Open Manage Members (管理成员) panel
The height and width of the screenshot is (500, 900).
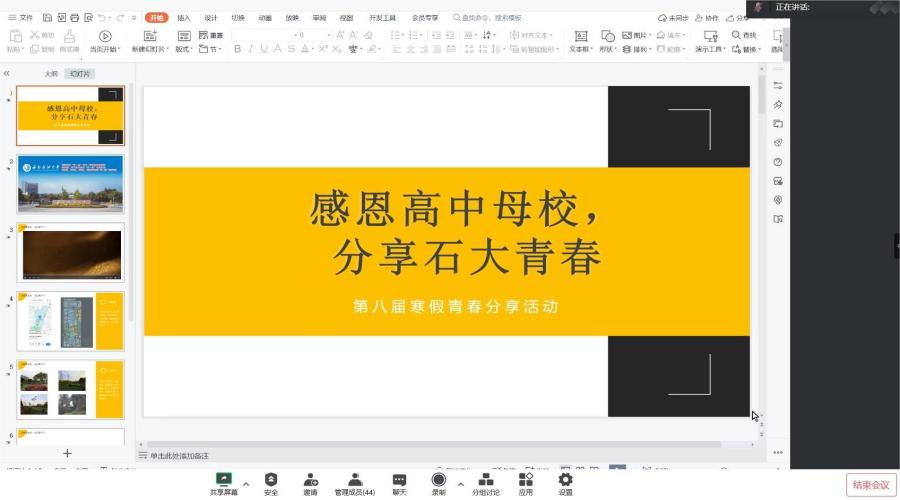click(x=355, y=481)
